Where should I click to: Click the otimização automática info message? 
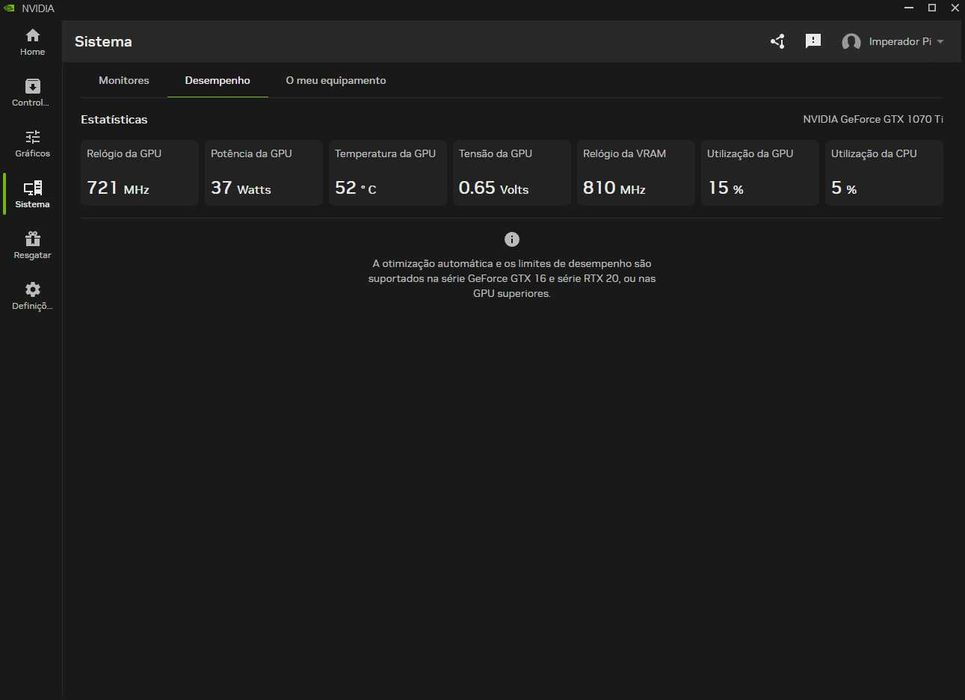(x=511, y=278)
